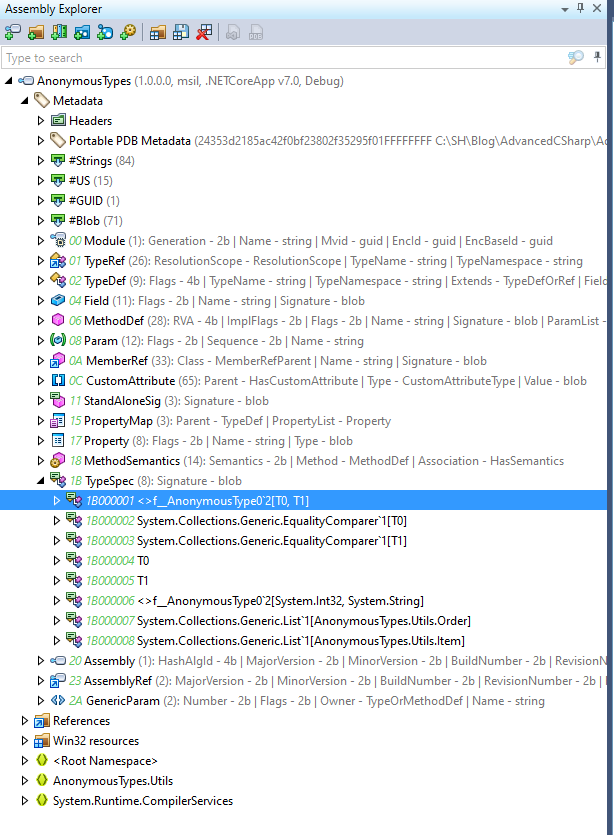Click the NuGet packages cache folder icon

point(81,32)
